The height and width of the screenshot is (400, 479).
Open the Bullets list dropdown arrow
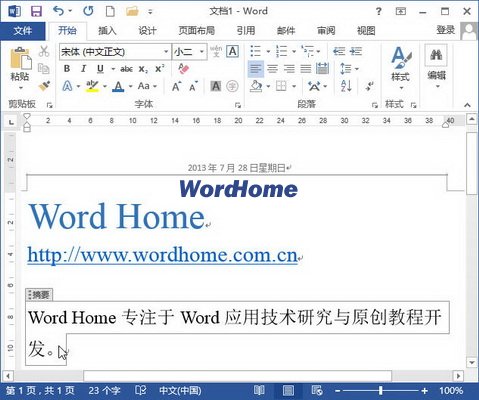(x=268, y=52)
